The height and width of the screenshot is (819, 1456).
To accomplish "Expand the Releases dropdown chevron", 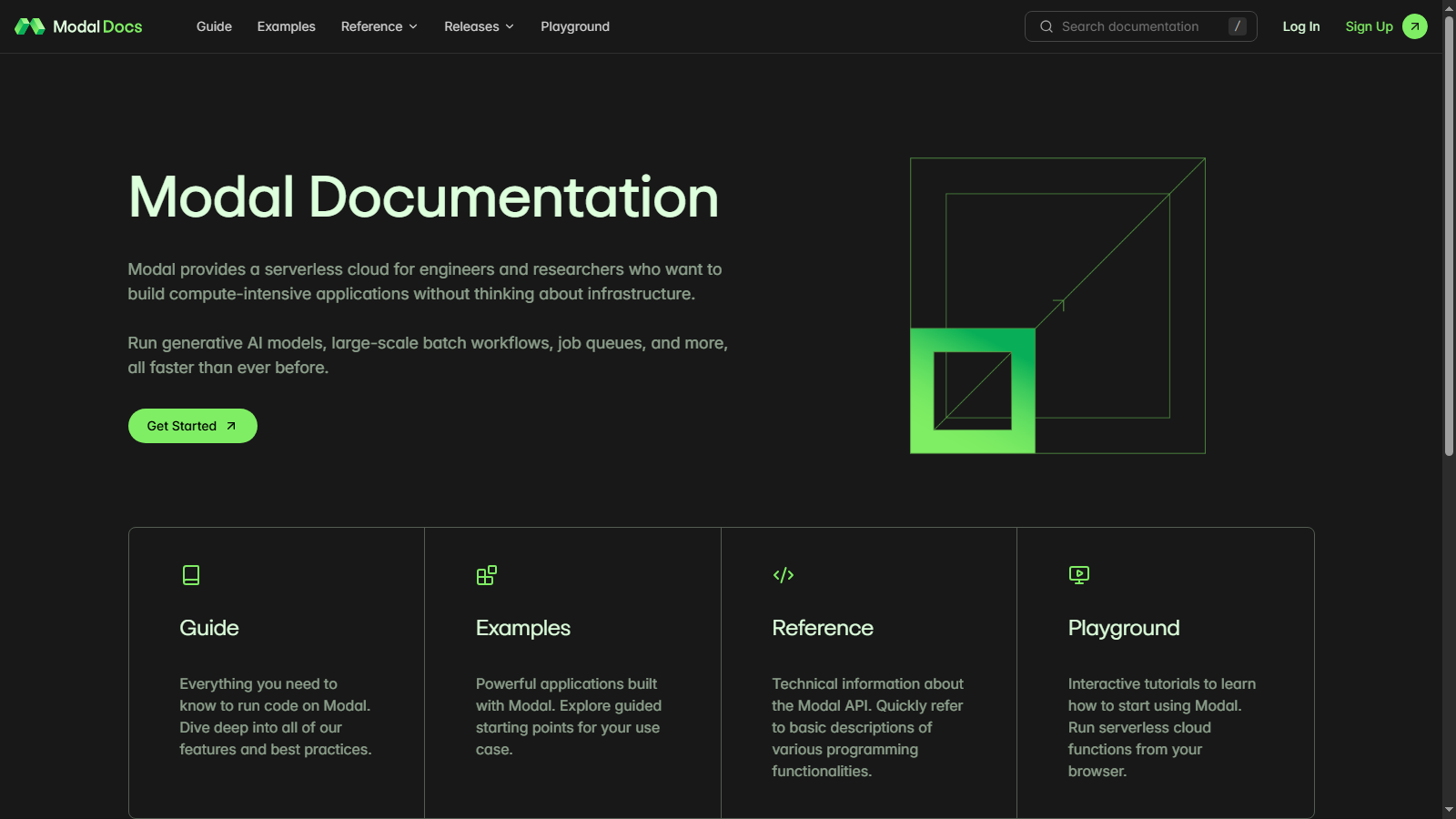I will click(510, 26).
